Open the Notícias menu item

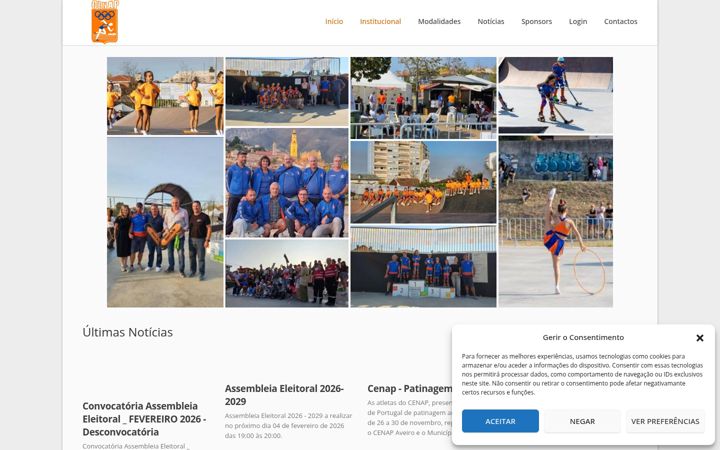pyautogui.click(x=490, y=22)
